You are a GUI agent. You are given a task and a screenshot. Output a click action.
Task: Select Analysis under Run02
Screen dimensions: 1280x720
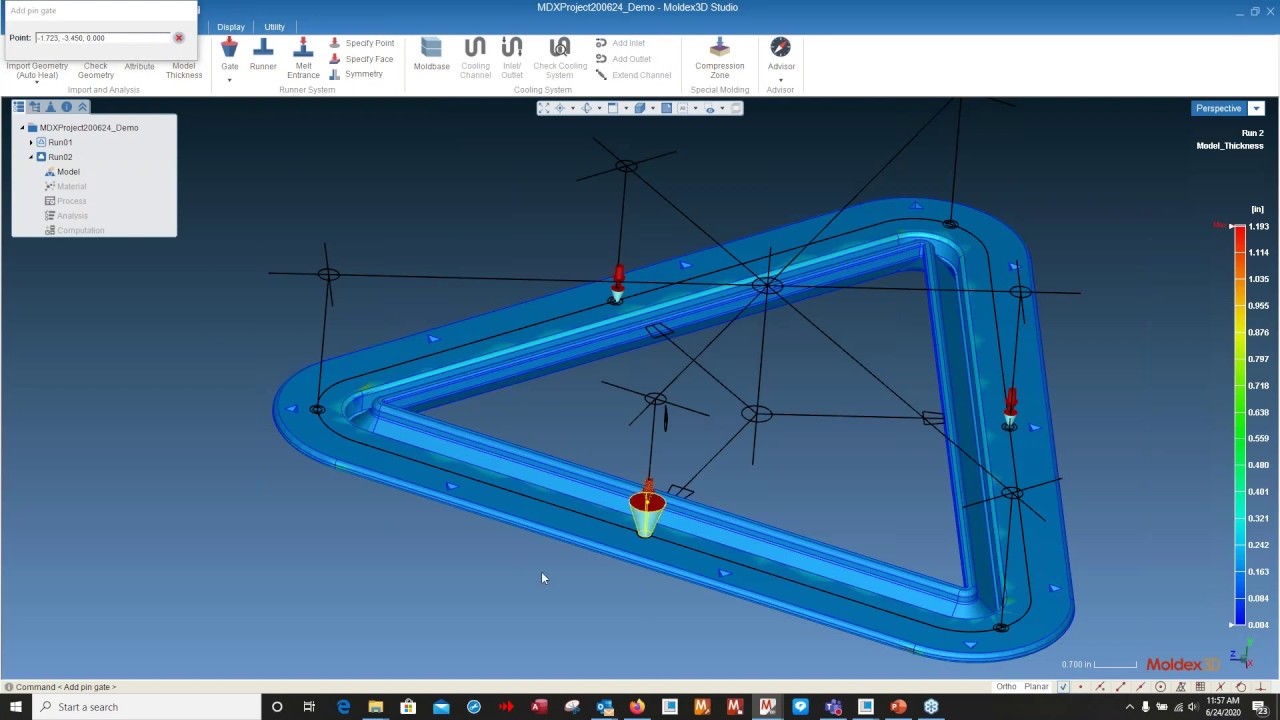(x=72, y=216)
